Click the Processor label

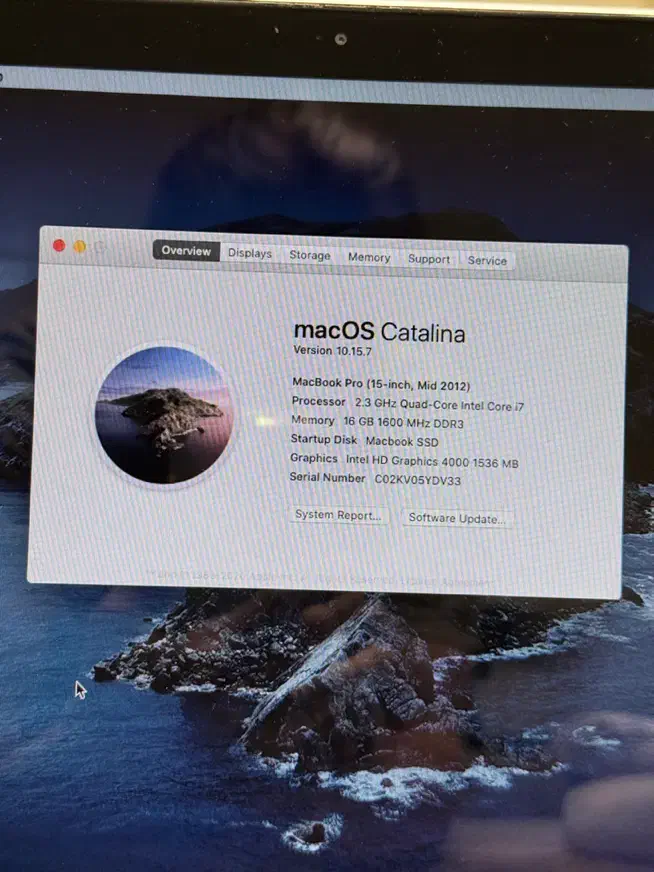[319, 401]
